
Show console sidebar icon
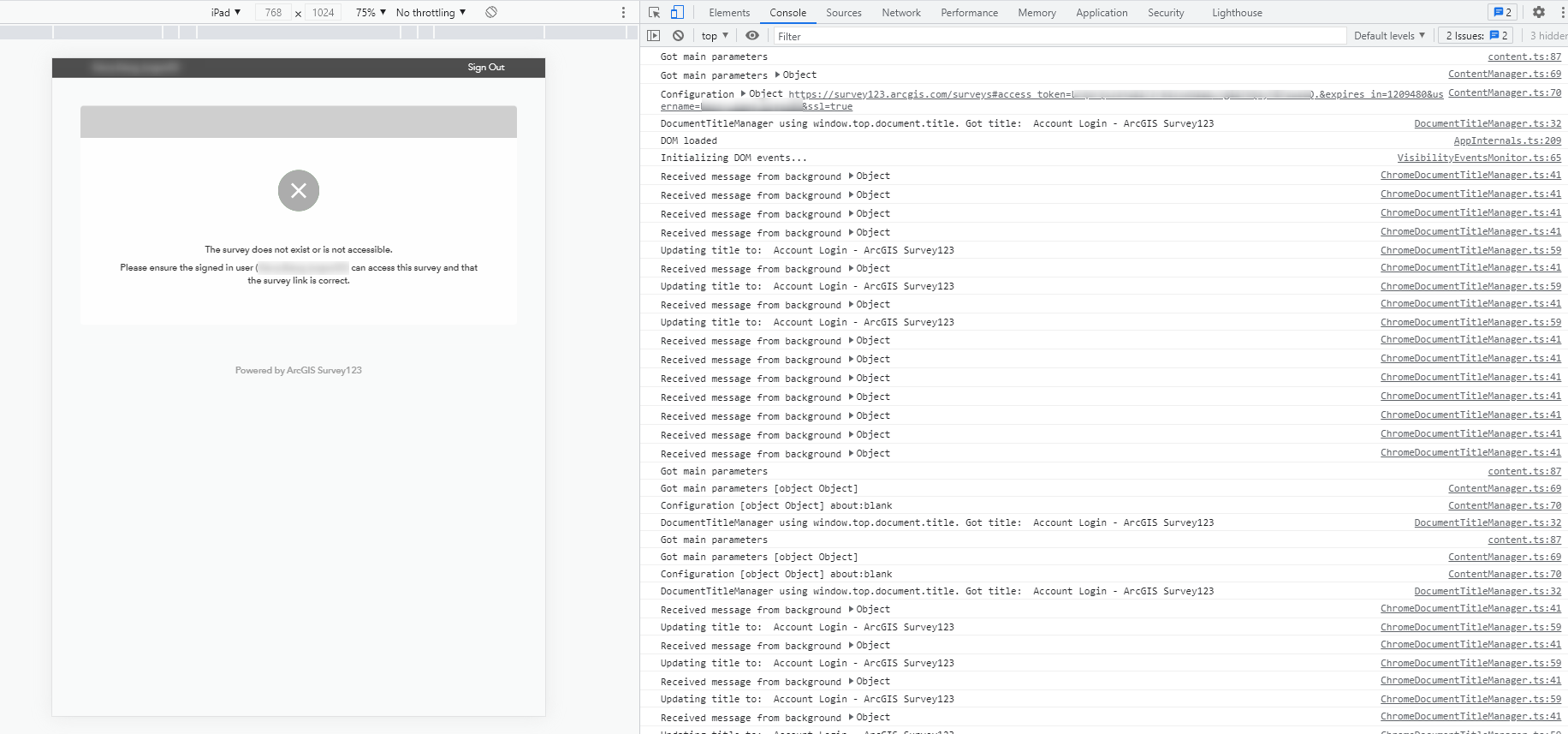(x=654, y=36)
